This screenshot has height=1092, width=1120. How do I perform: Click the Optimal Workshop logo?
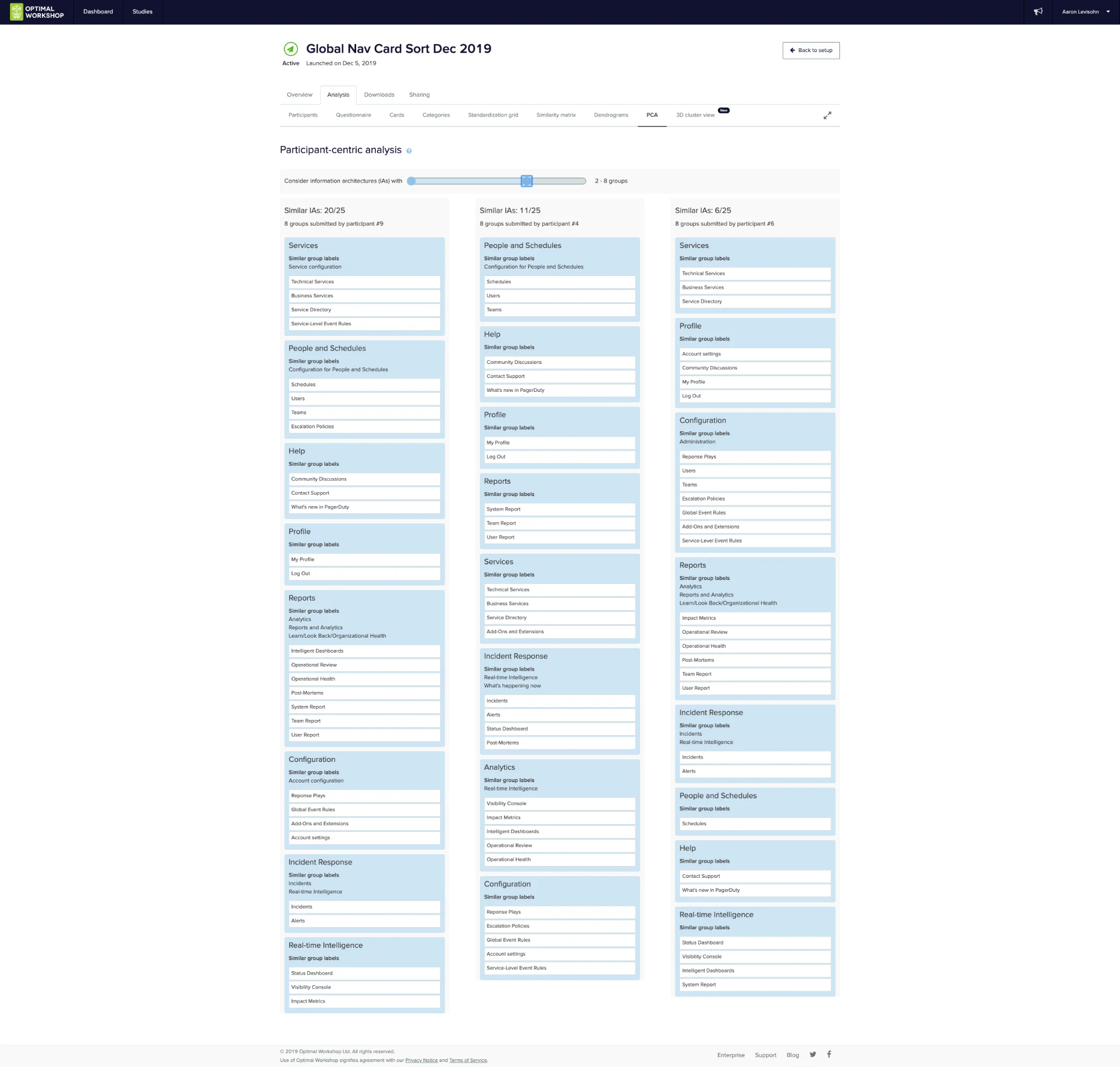pos(36,11)
